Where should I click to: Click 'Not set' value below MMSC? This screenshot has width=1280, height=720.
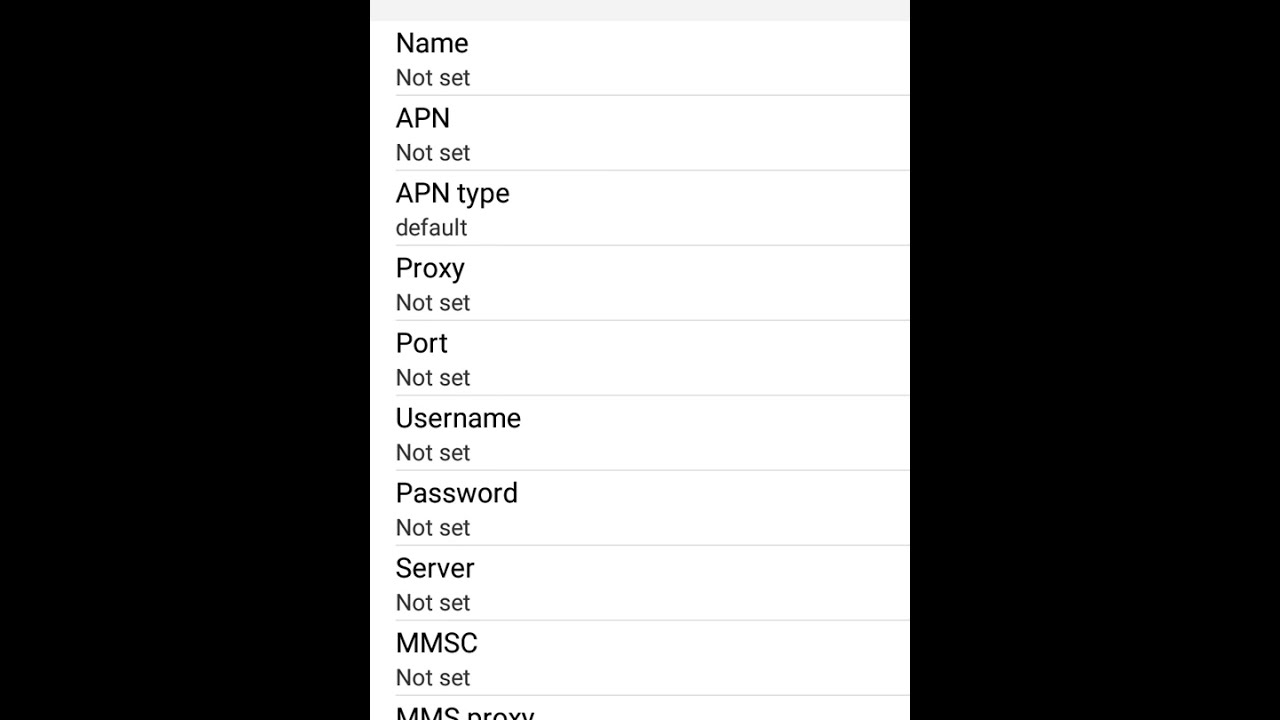[433, 678]
